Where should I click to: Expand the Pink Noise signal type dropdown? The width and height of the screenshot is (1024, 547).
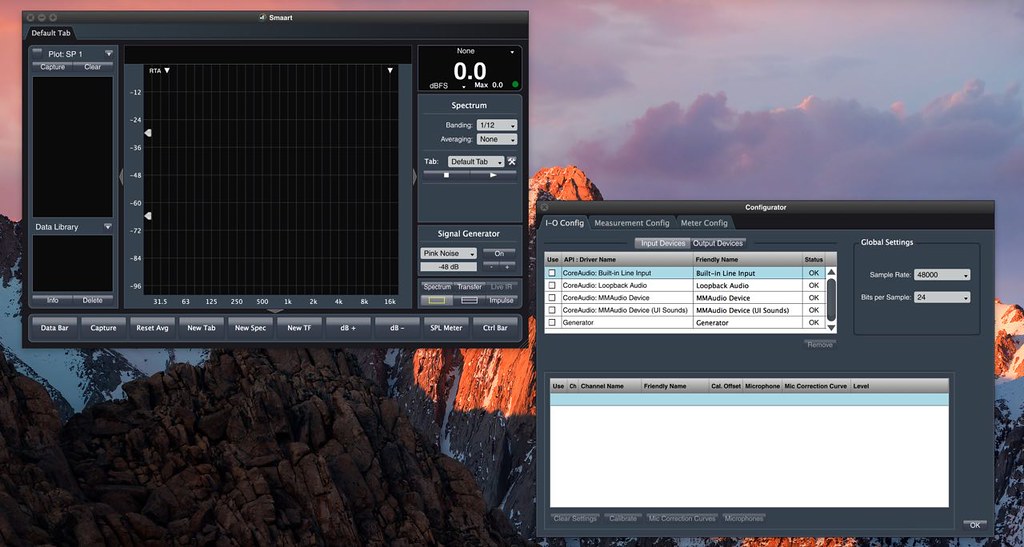(448, 254)
